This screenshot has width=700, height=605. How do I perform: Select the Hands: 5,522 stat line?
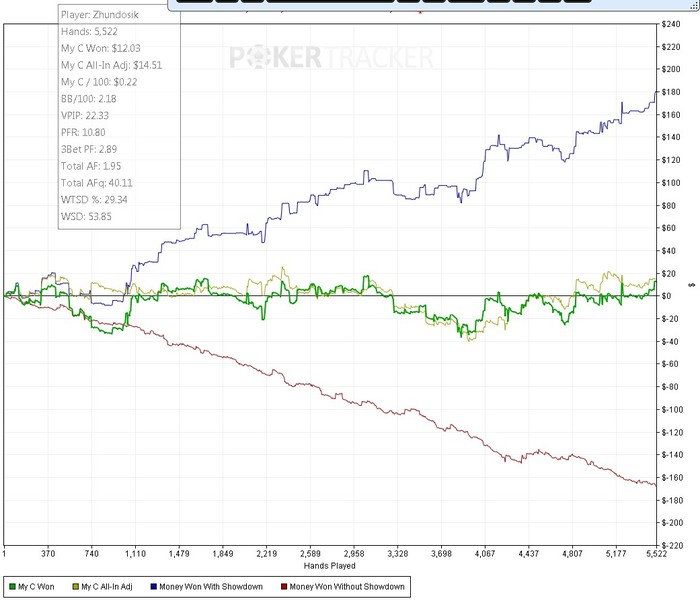pyautogui.click(x=89, y=32)
